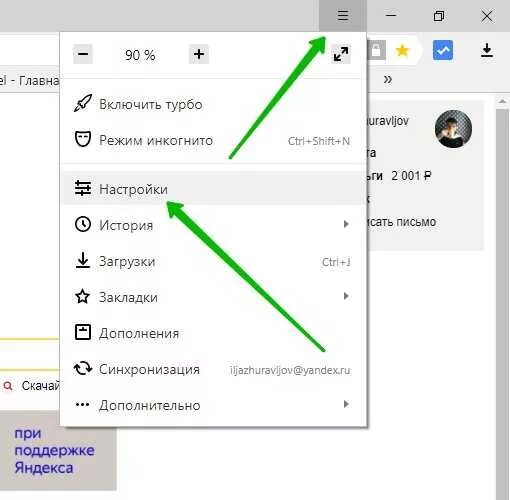Minimize the browser window
This screenshot has width=510, height=500.
tap(391, 15)
